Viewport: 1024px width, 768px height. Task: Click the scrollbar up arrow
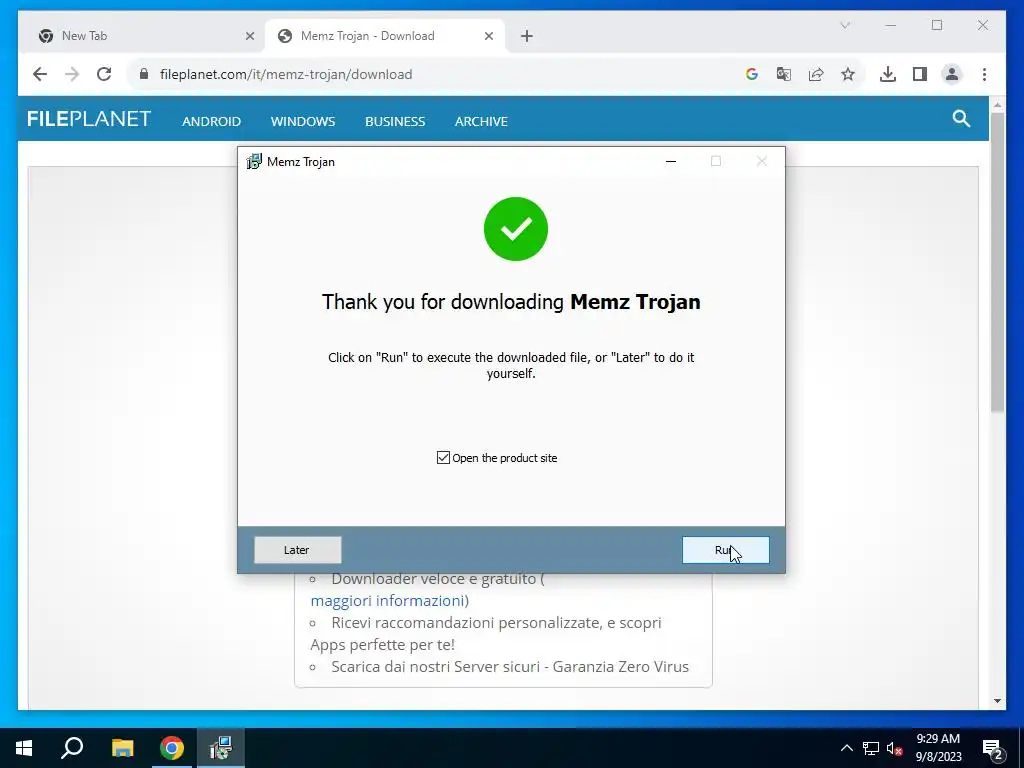997,104
